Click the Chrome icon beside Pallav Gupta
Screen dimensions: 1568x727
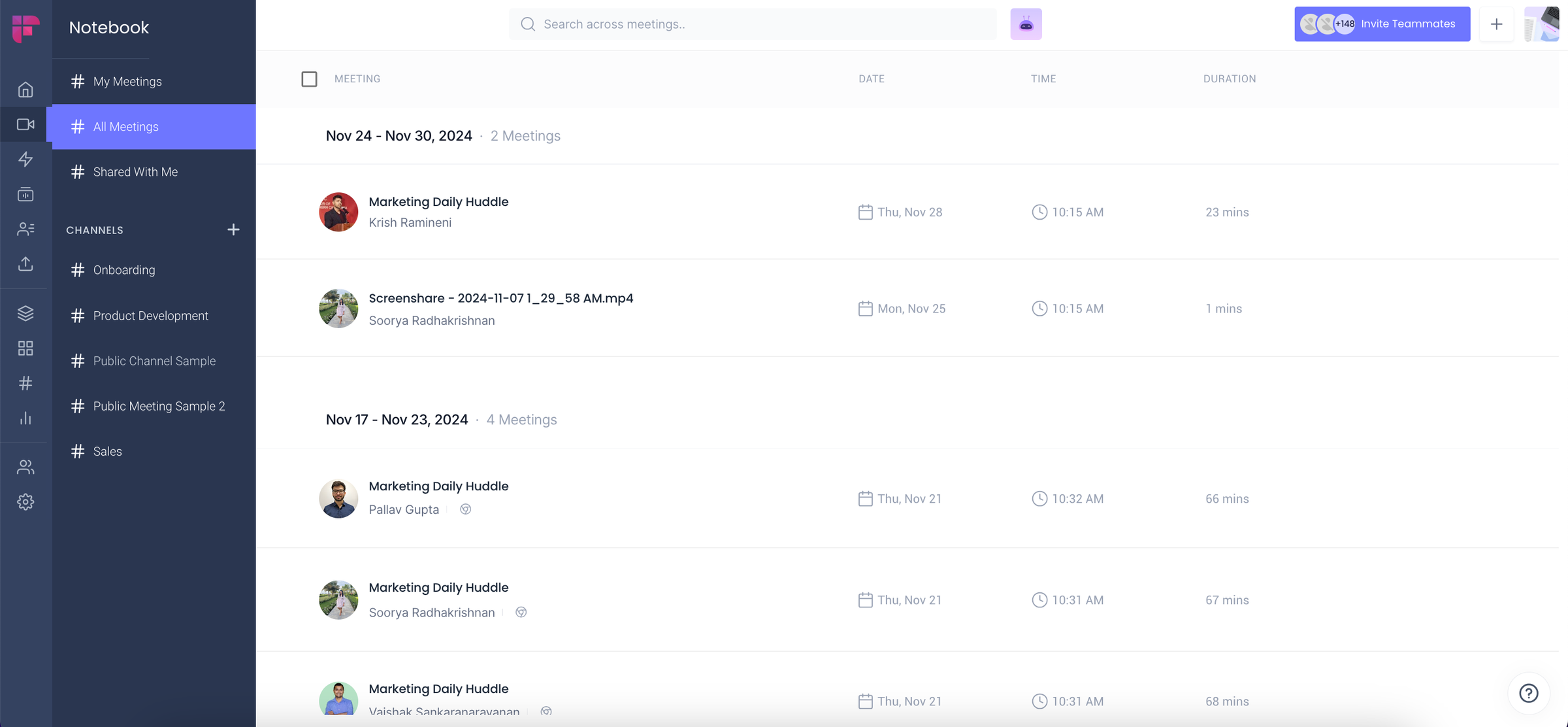click(x=466, y=509)
